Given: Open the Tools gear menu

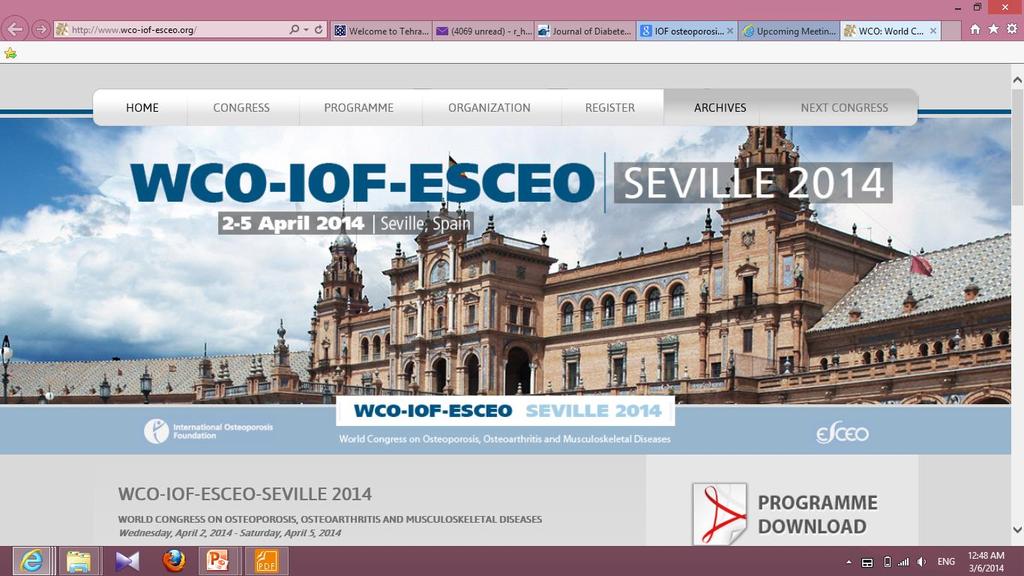Looking at the screenshot, I should 1012,29.
